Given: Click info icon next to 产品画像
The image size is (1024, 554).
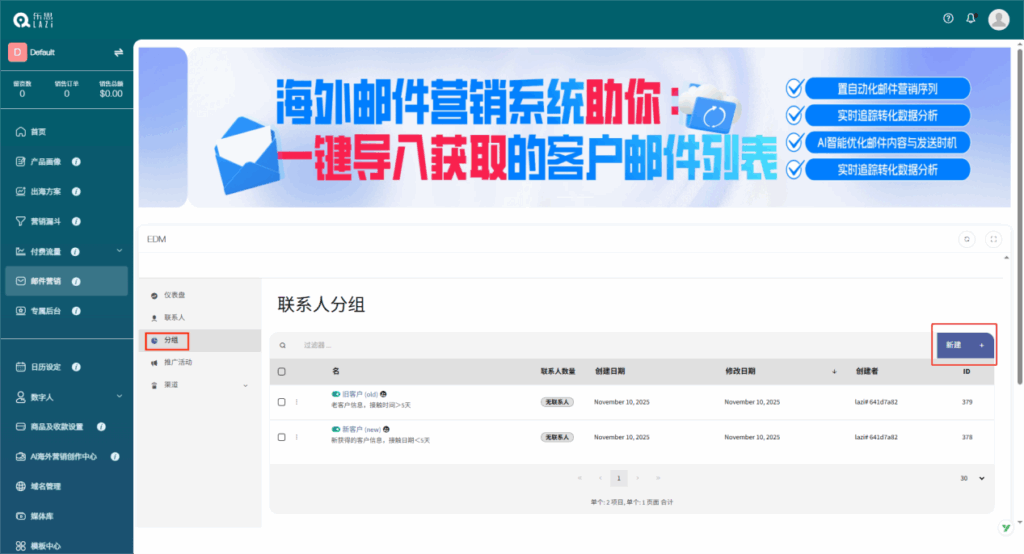Looking at the screenshot, I should click(x=76, y=161).
